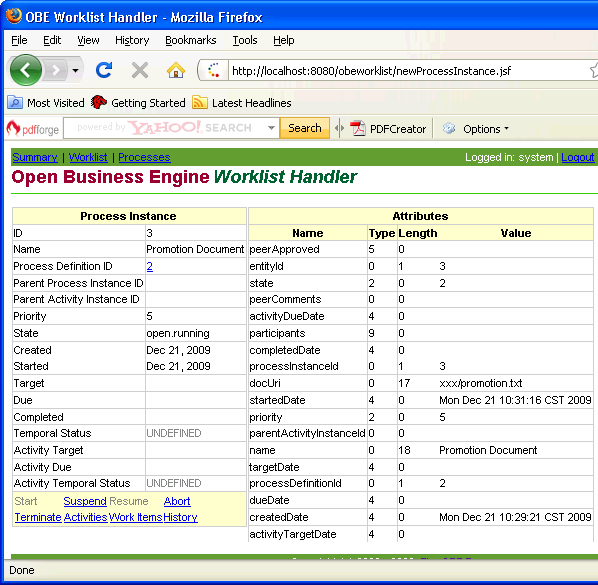
Task: Click the Firefox icon in title bar
Action: click(14, 16)
